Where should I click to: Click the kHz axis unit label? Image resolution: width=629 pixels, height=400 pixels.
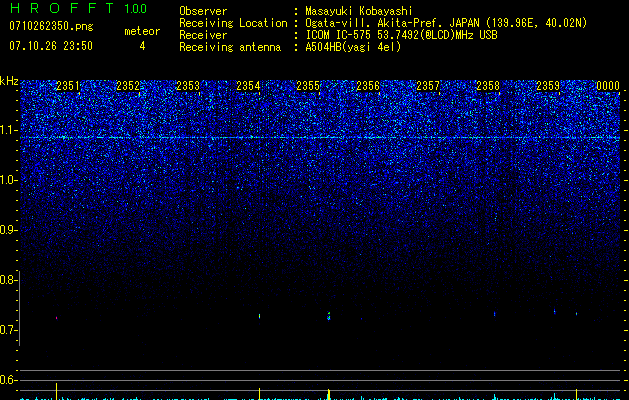pyautogui.click(x=9, y=81)
